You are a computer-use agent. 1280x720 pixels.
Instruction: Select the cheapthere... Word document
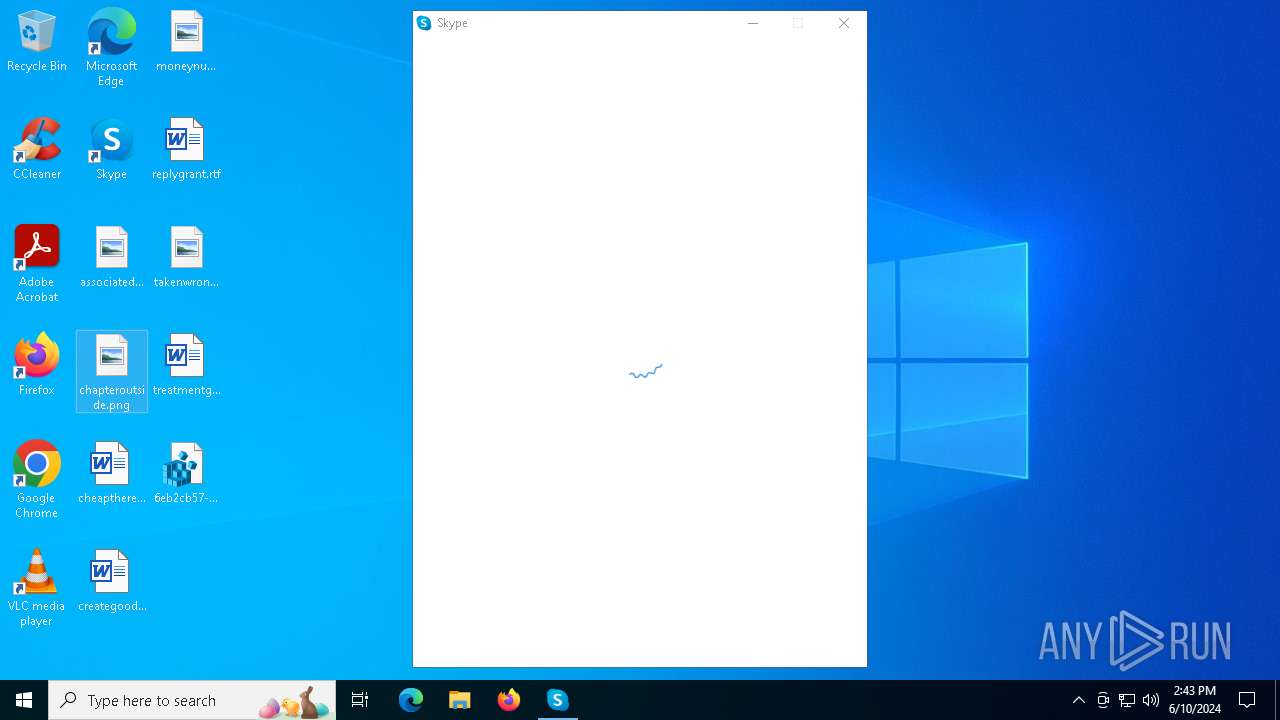pos(111,474)
